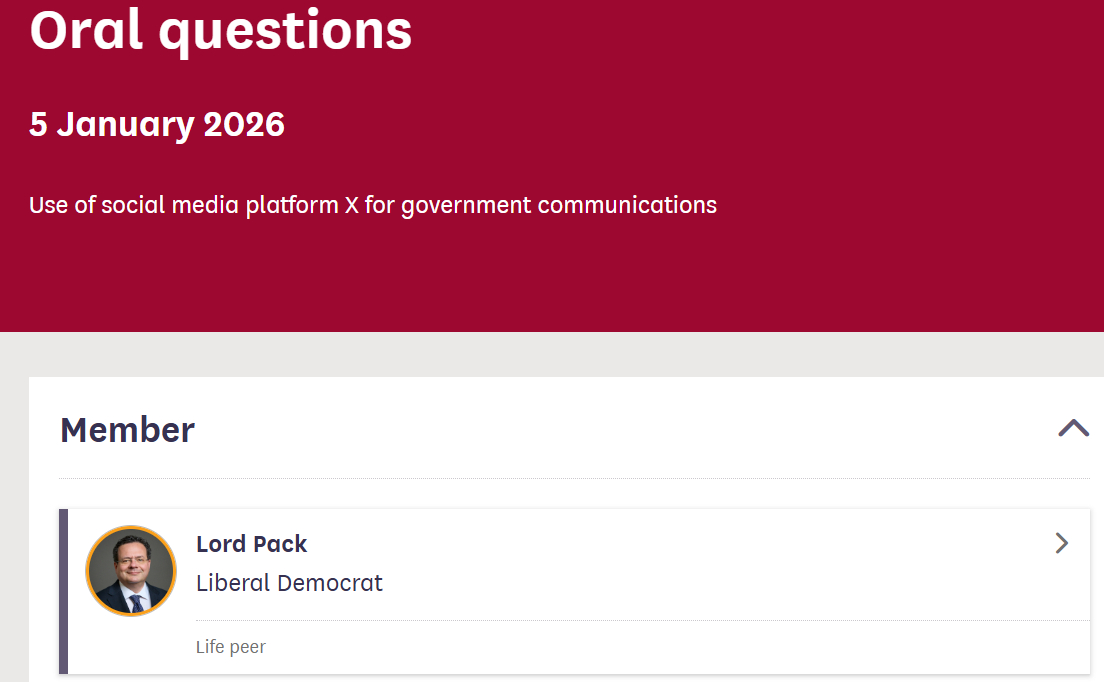Open Lord Pack's portrait photo
Viewport: 1104px width, 682px height.
click(131, 571)
